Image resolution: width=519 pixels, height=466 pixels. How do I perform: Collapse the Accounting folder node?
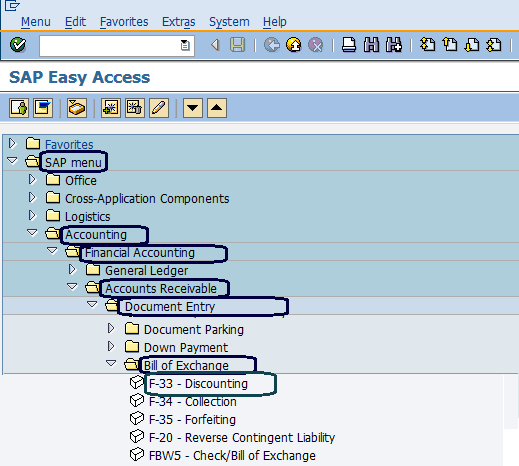pos(32,232)
